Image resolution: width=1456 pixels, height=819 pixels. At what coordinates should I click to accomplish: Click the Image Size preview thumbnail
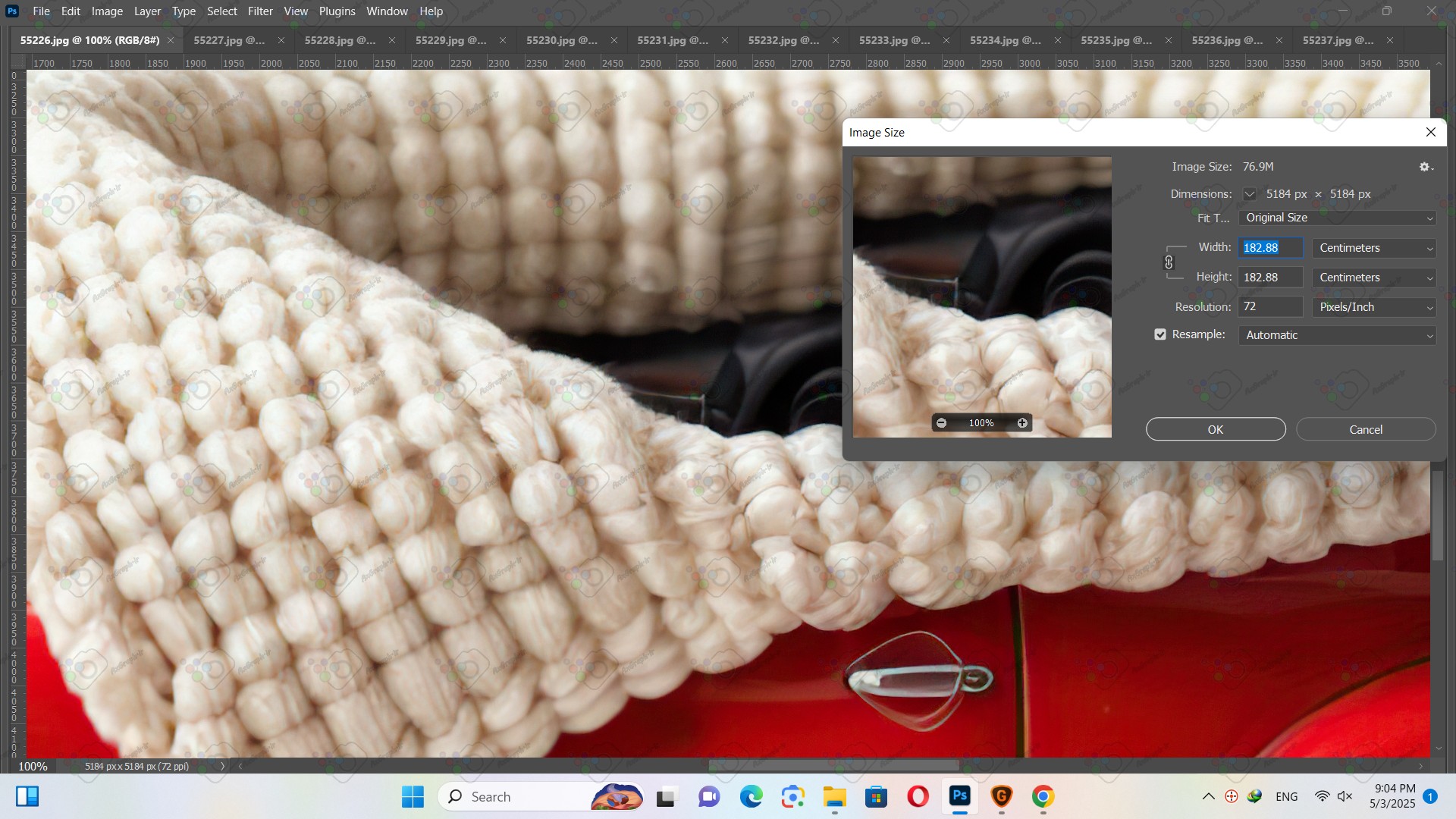pyautogui.click(x=982, y=297)
